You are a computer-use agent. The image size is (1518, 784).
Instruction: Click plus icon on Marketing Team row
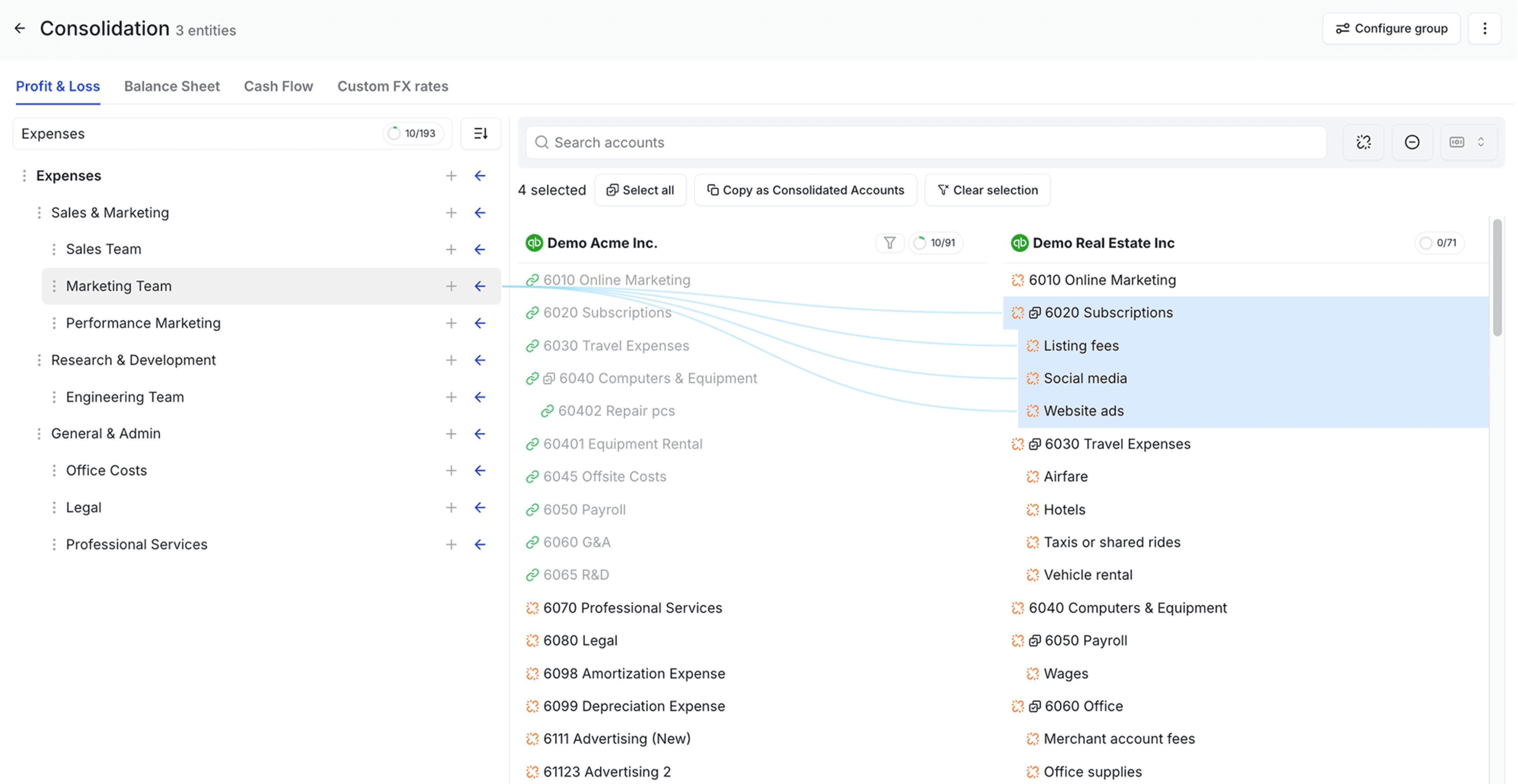(451, 286)
